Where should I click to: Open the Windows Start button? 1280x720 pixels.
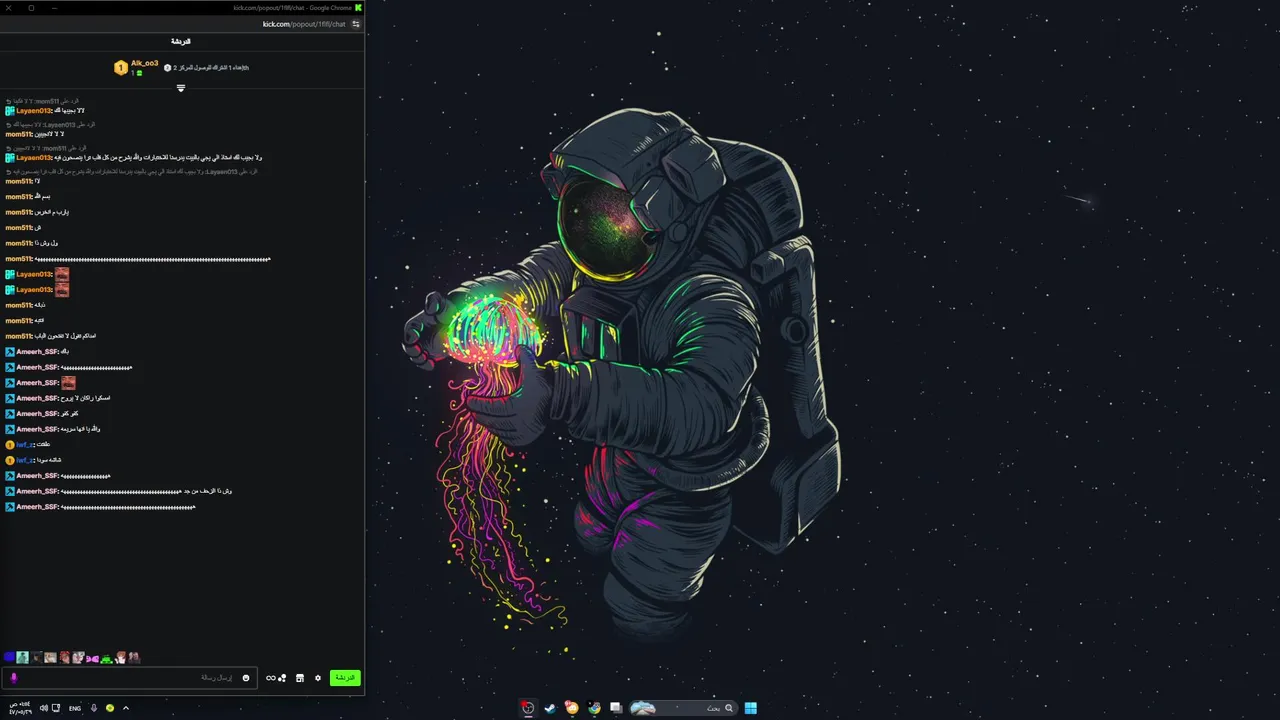(750, 708)
